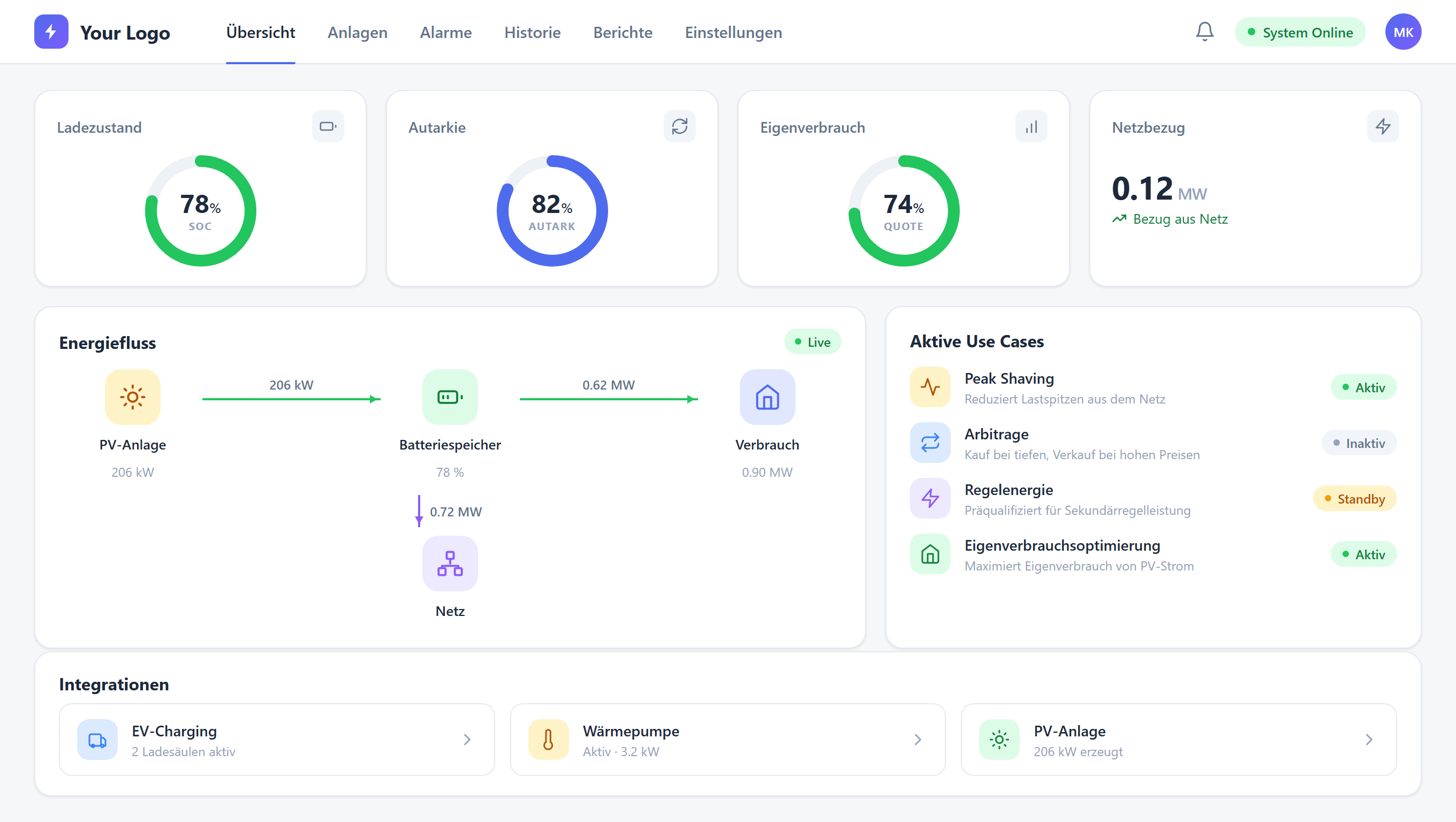Click the Arbitrage use case title
The image size is (1456, 822).
pos(996,435)
